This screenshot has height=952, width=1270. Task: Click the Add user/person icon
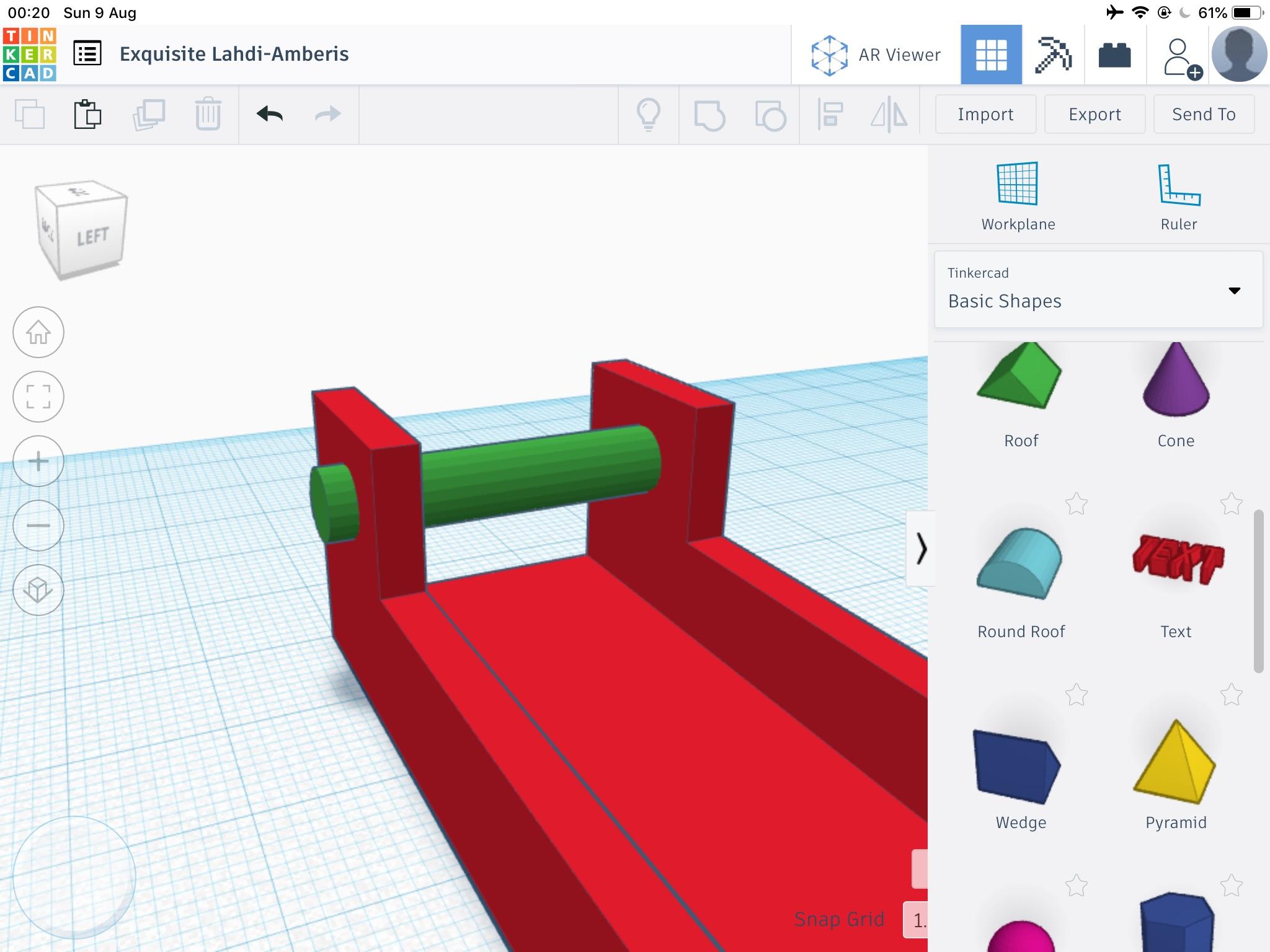pyautogui.click(x=1179, y=55)
